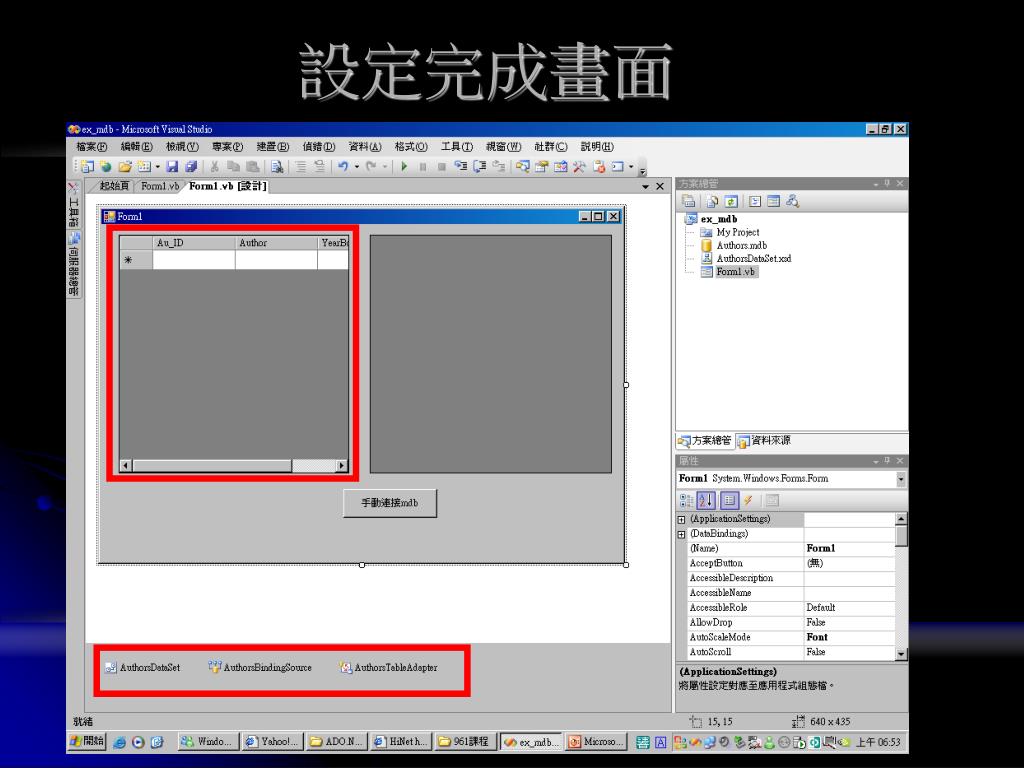The width and height of the screenshot is (1024, 768).
Task: Open the ADO.N... taskbar button
Action: pos(336,742)
